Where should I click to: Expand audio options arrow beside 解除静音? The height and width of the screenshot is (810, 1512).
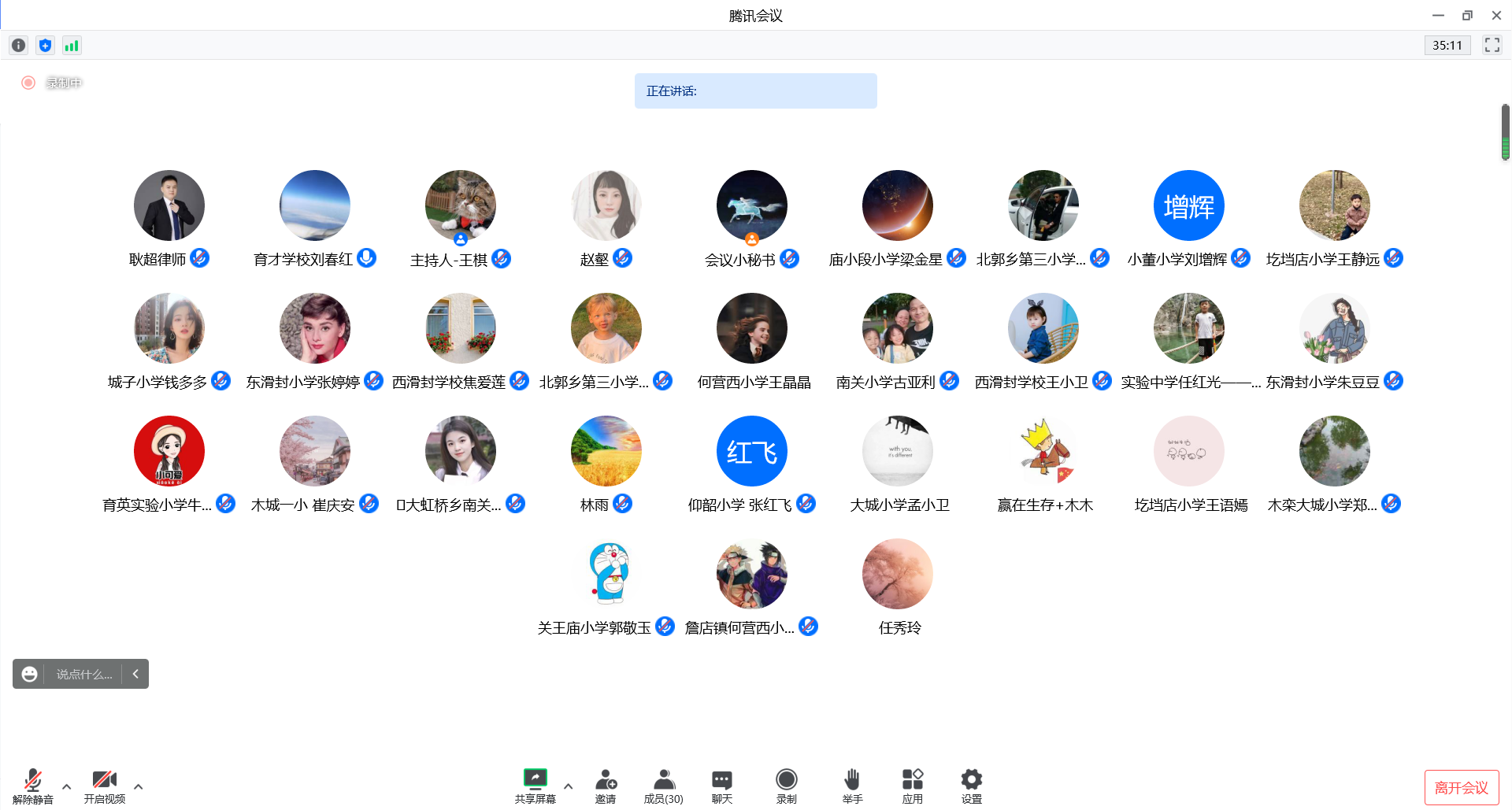click(x=67, y=786)
